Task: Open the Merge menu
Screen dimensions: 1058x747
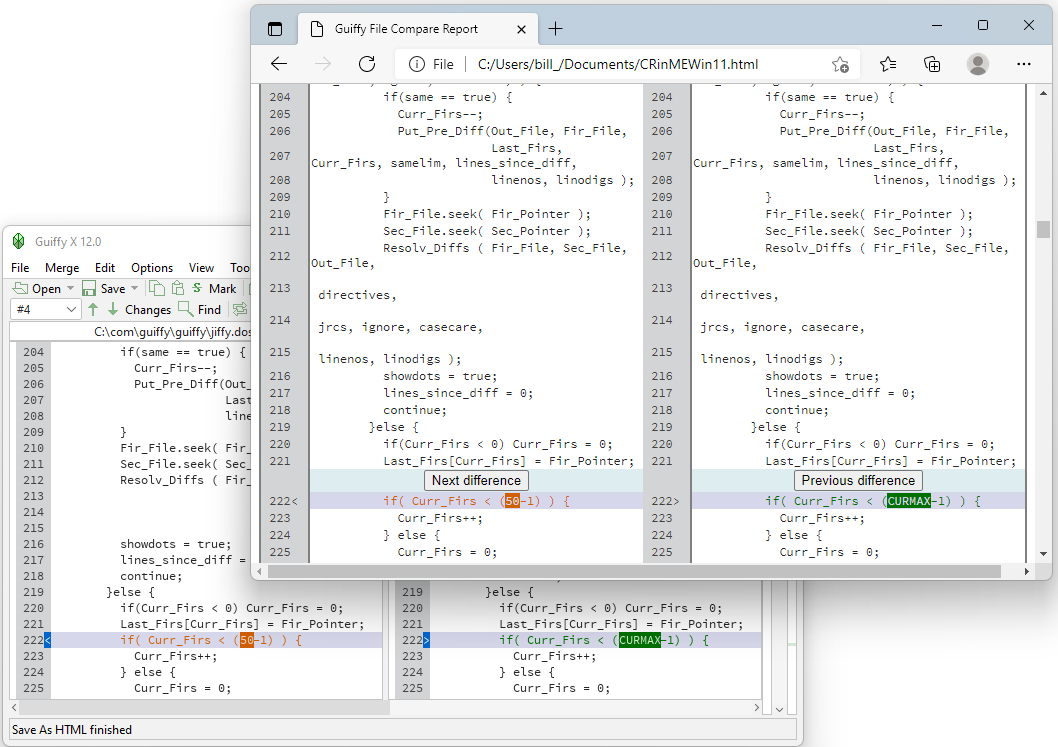Action: (62, 268)
